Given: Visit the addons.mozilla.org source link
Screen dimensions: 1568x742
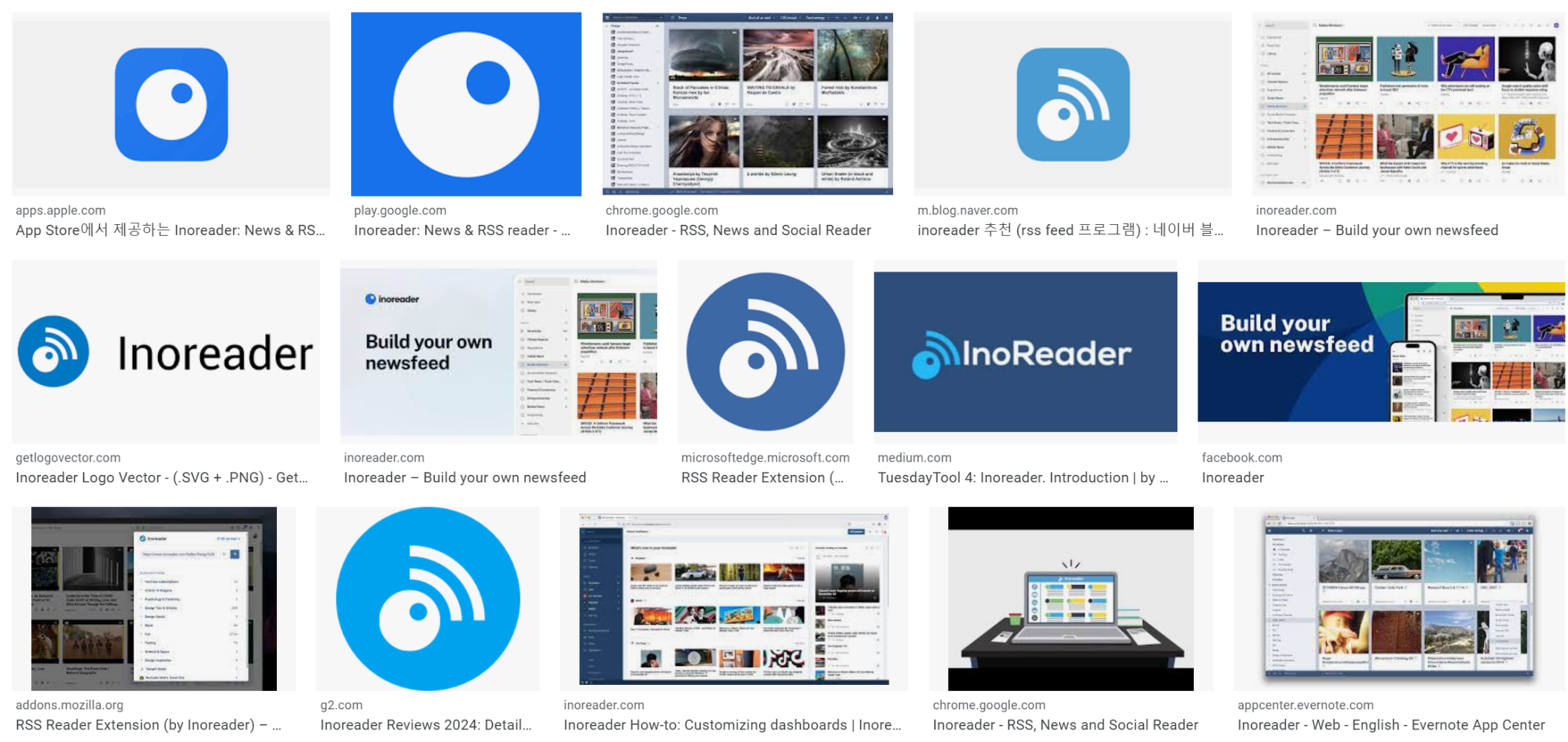Looking at the screenshot, I should [x=70, y=705].
